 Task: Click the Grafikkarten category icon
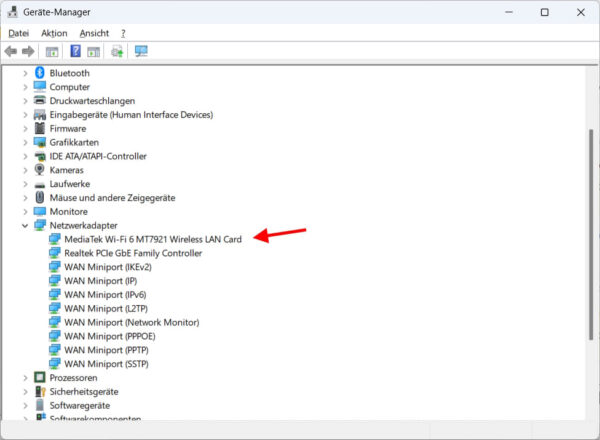pyautogui.click(x=40, y=142)
